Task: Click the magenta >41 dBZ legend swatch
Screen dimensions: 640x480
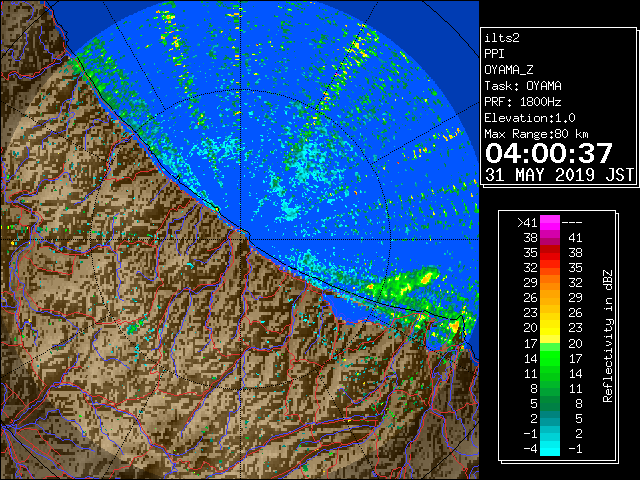Action: click(550, 223)
